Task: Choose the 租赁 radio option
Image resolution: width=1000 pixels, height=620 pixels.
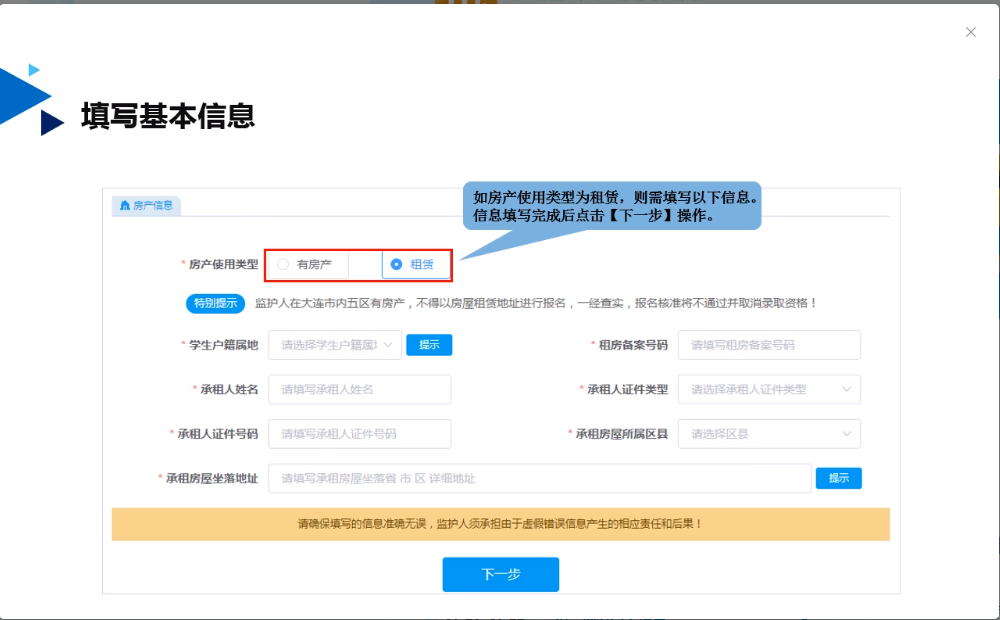Action: pos(397,265)
